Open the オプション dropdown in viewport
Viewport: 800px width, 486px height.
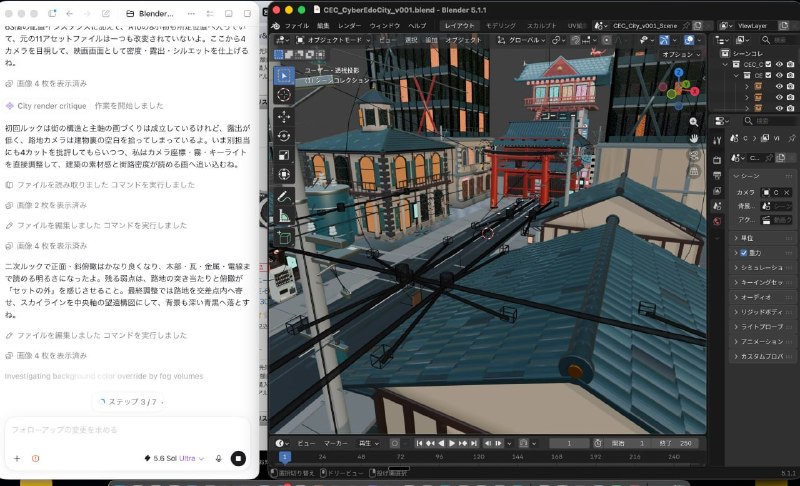tap(681, 54)
